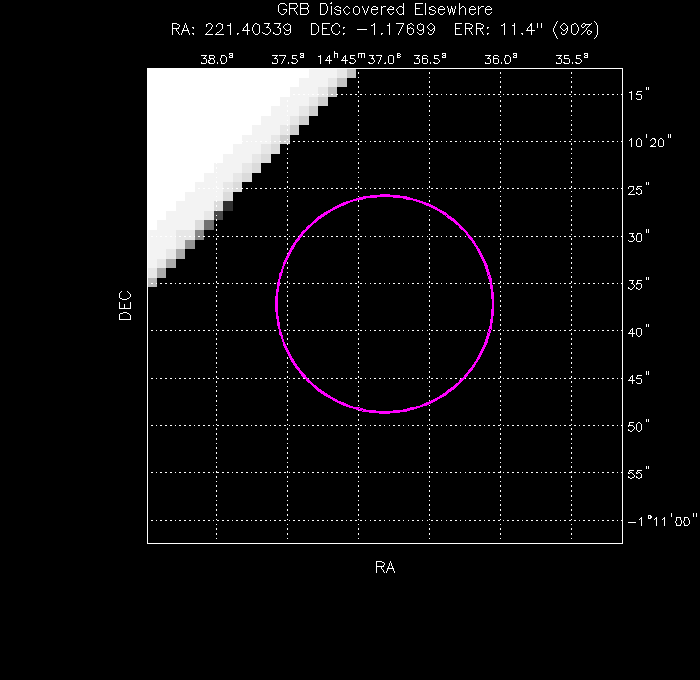The image size is (700, 680).
Task: Click the 50" declination tick label
Action: tap(638, 426)
